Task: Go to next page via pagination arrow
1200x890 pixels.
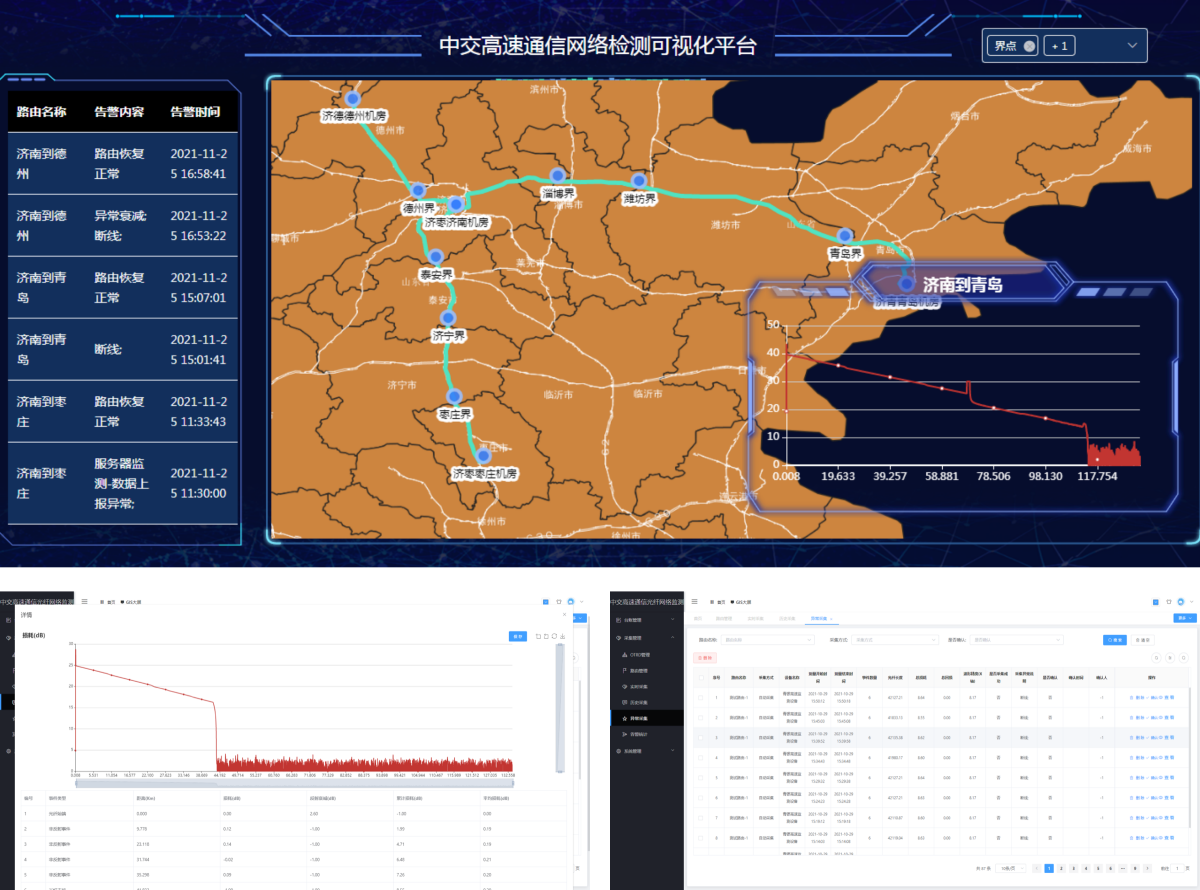Action: [1147, 868]
